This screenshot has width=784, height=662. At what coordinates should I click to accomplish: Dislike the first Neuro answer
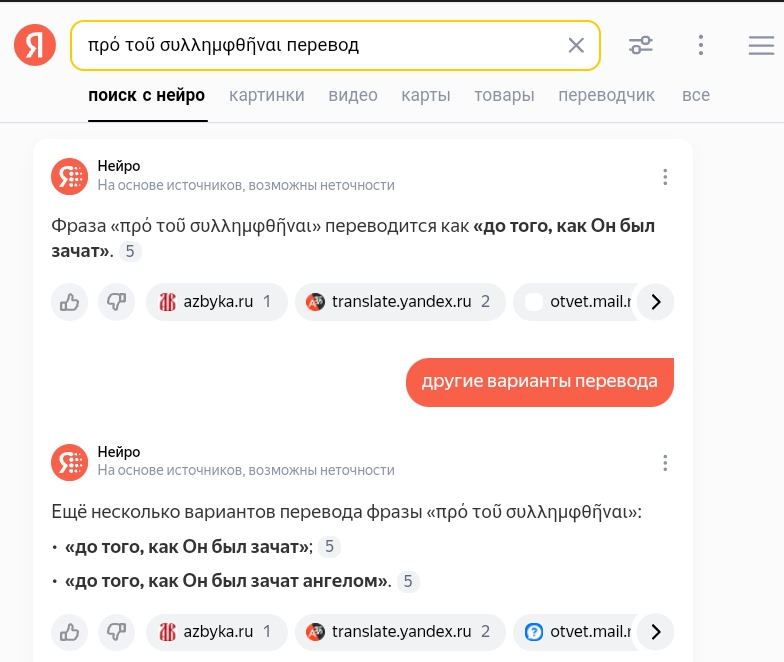[x=116, y=302]
